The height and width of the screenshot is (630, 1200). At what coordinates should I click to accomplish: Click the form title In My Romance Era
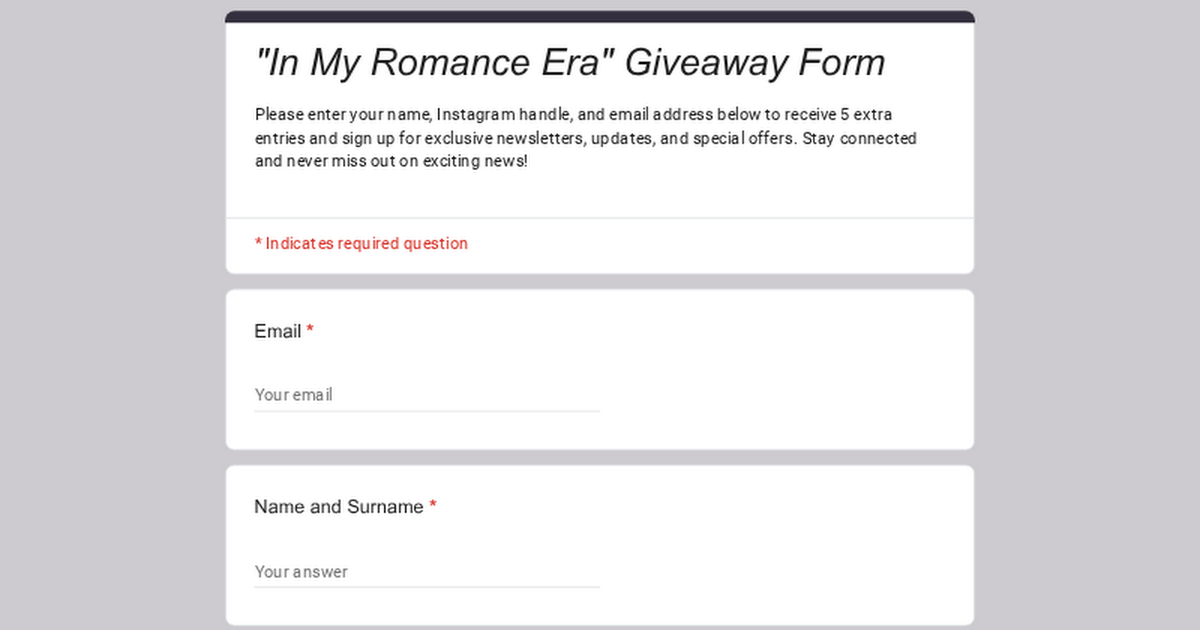coord(570,62)
